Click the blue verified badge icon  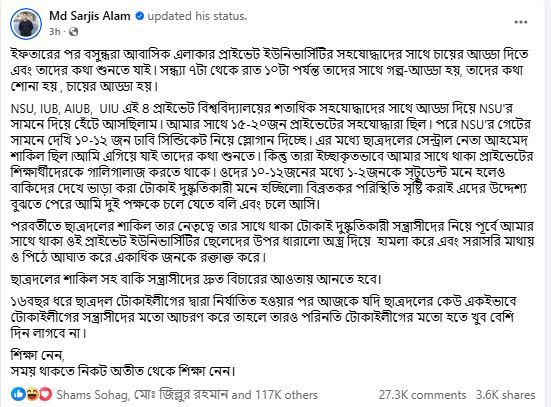coord(140,16)
